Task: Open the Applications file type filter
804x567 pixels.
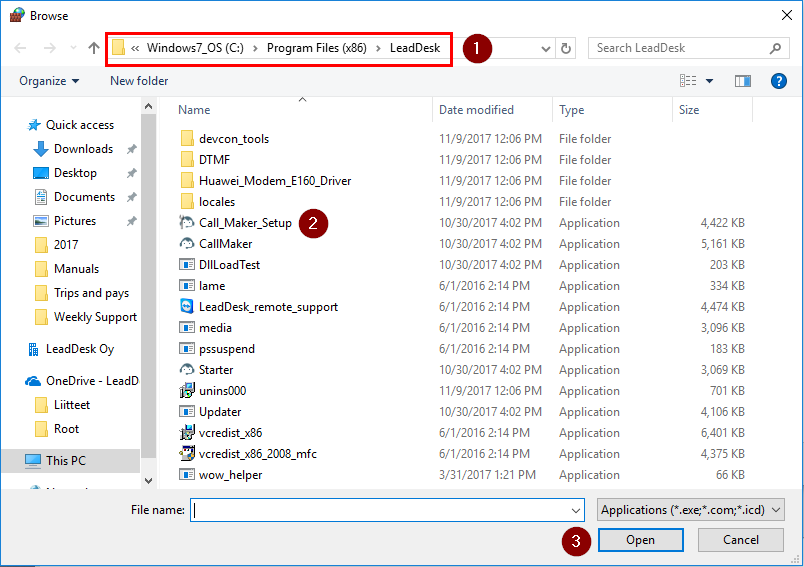Action: (690, 510)
